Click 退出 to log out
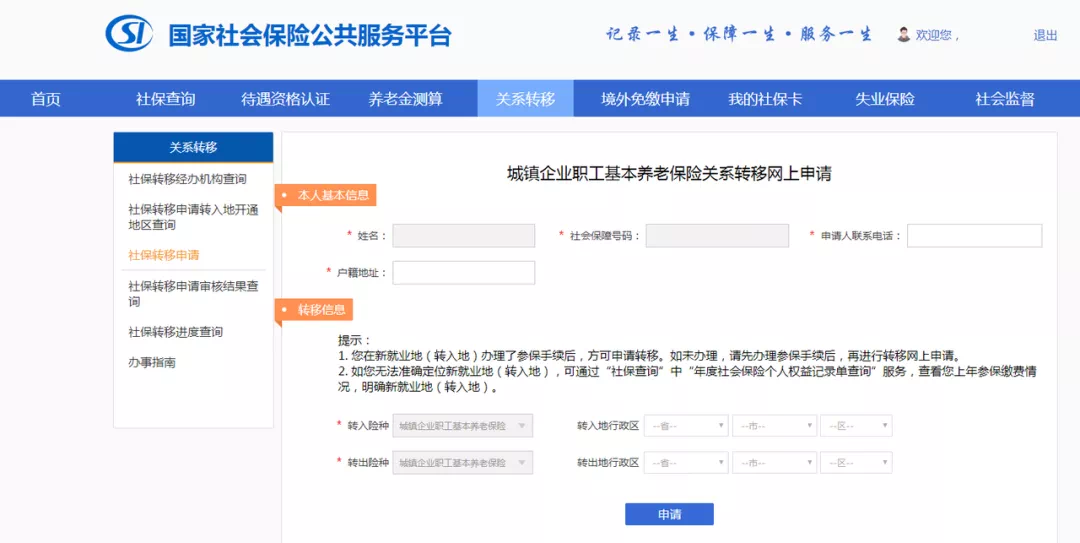Image resolution: width=1080 pixels, height=543 pixels. [1045, 35]
